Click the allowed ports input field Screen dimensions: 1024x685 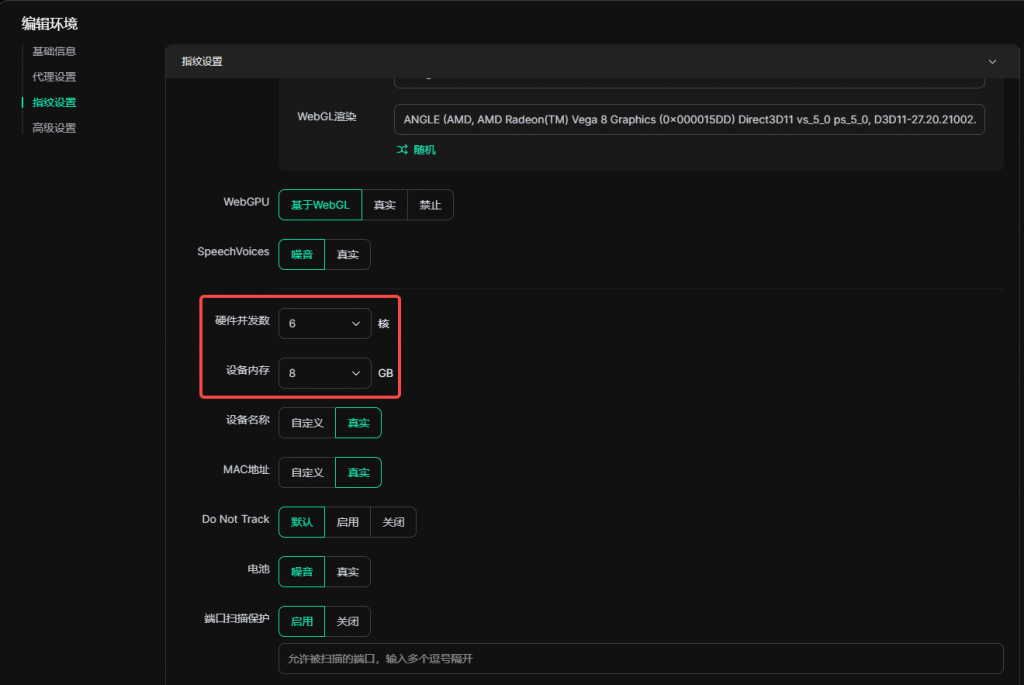[640, 659]
